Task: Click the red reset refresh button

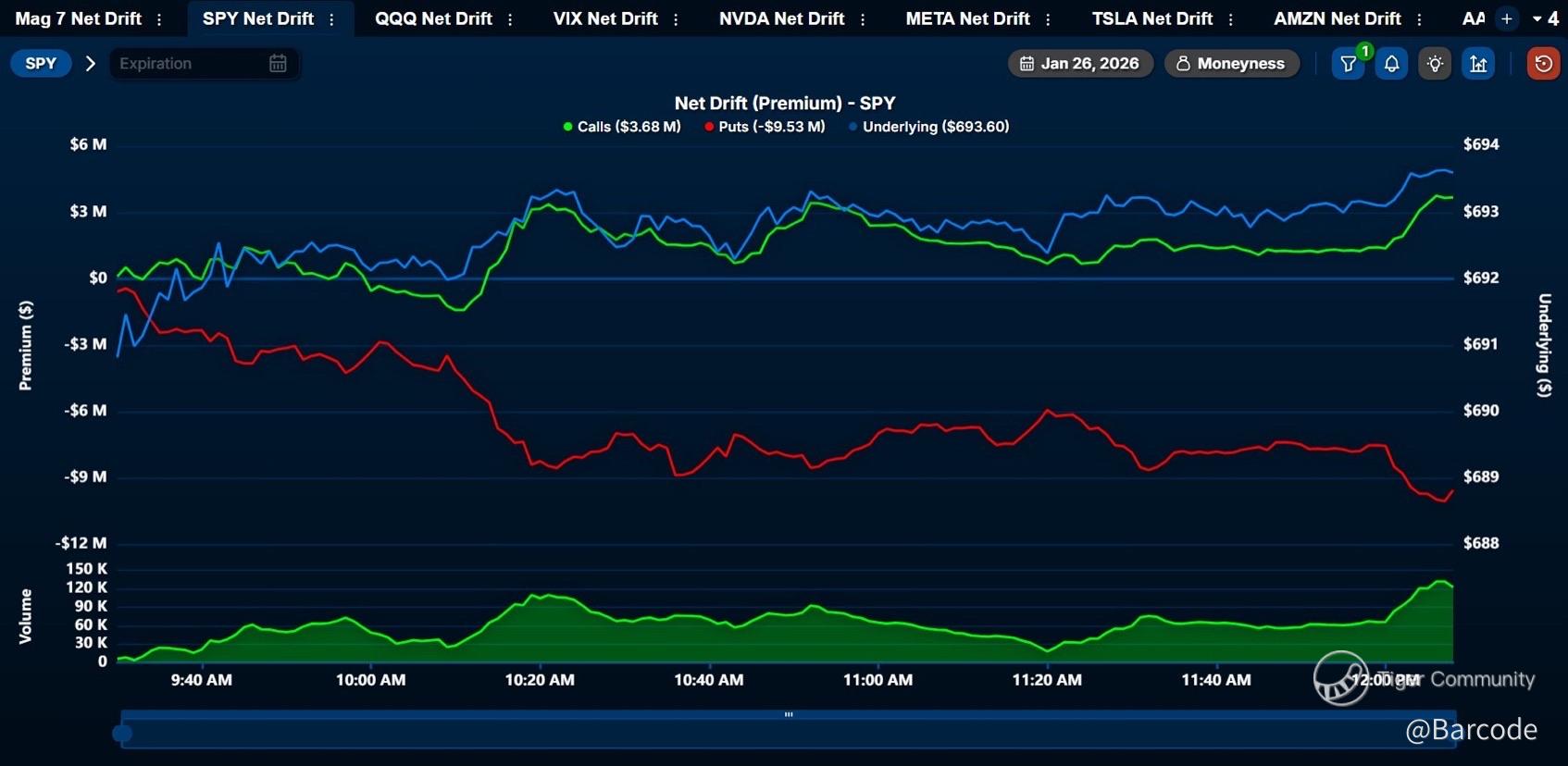Action: point(1543,64)
